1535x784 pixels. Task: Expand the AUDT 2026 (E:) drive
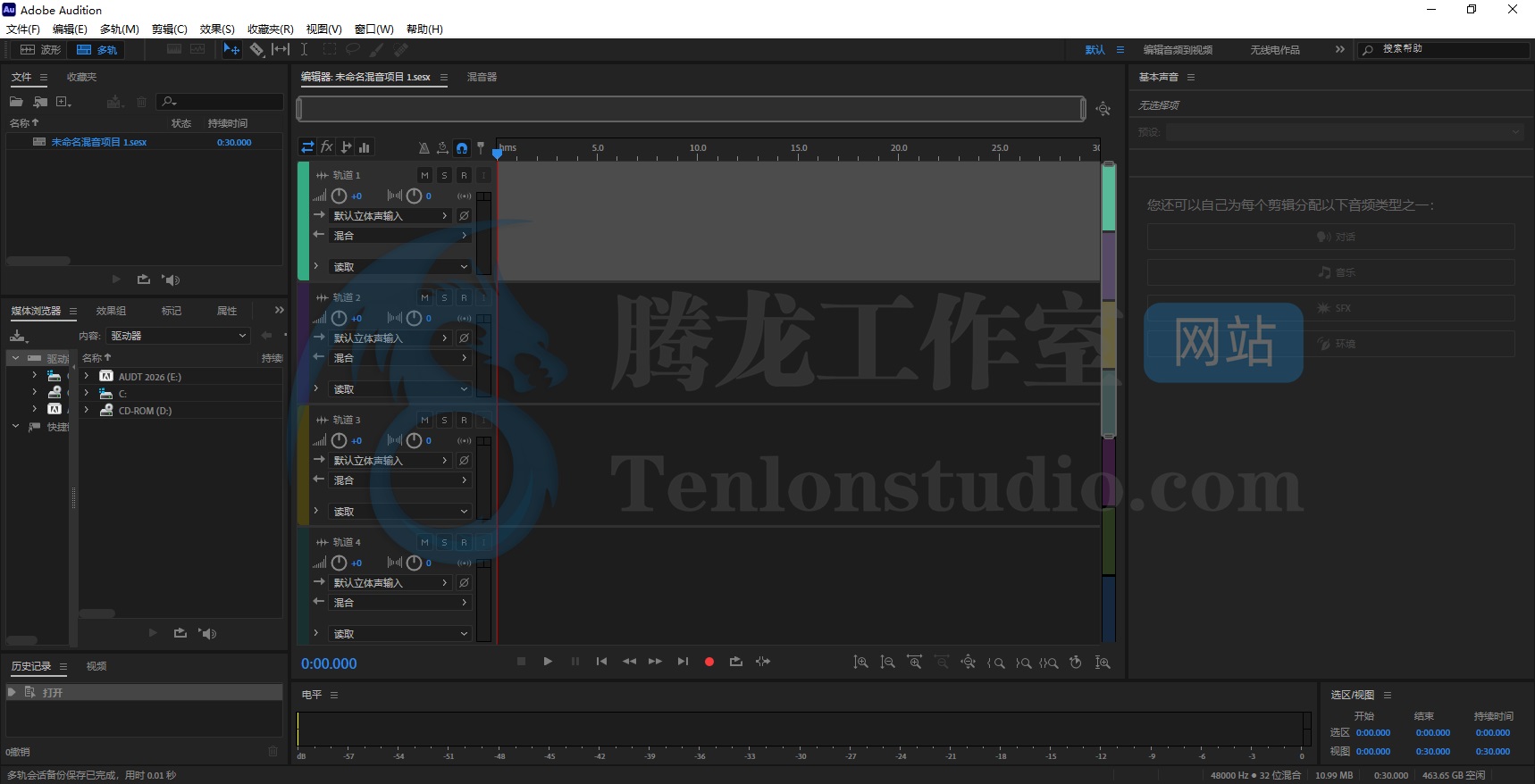87,377
